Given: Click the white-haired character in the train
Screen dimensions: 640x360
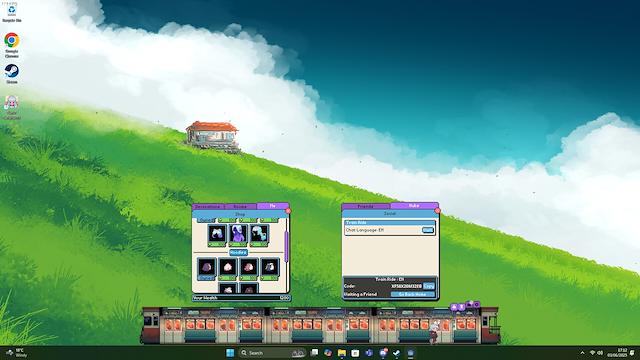Looking at the screenshot, I should click(x=434, y=331).
